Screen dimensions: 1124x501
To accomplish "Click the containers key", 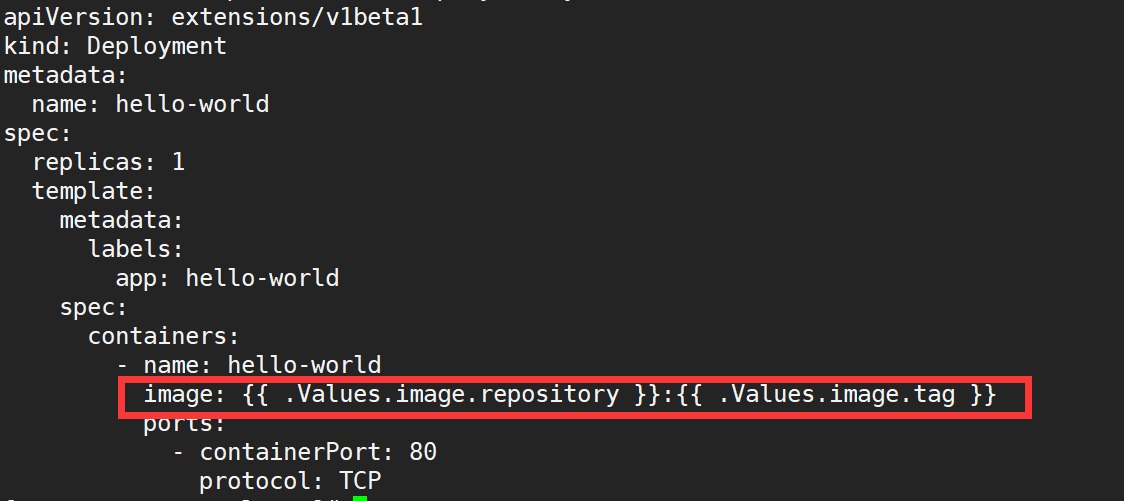I will [x=163, y=336].
